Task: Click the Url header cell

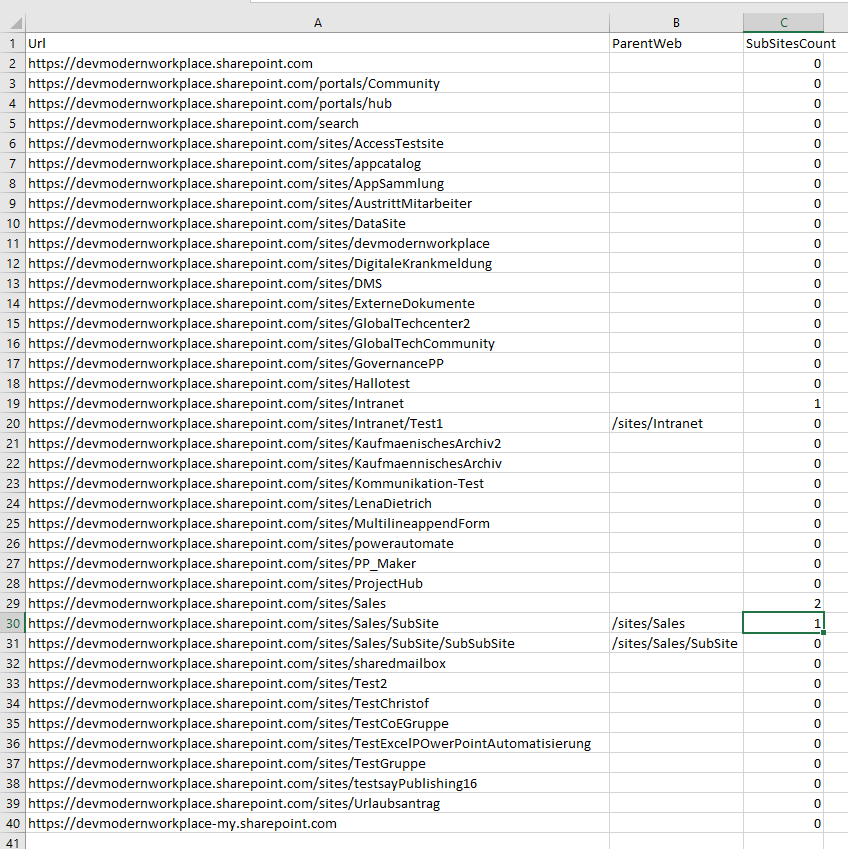Action: [317, 44]
